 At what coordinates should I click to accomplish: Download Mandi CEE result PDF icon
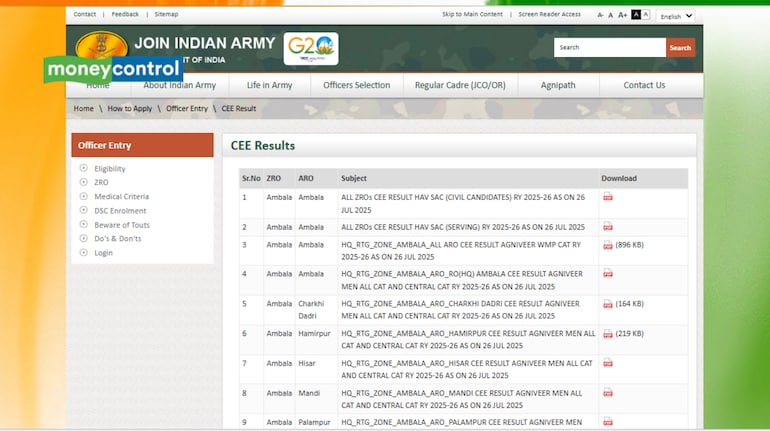point(607,393)
